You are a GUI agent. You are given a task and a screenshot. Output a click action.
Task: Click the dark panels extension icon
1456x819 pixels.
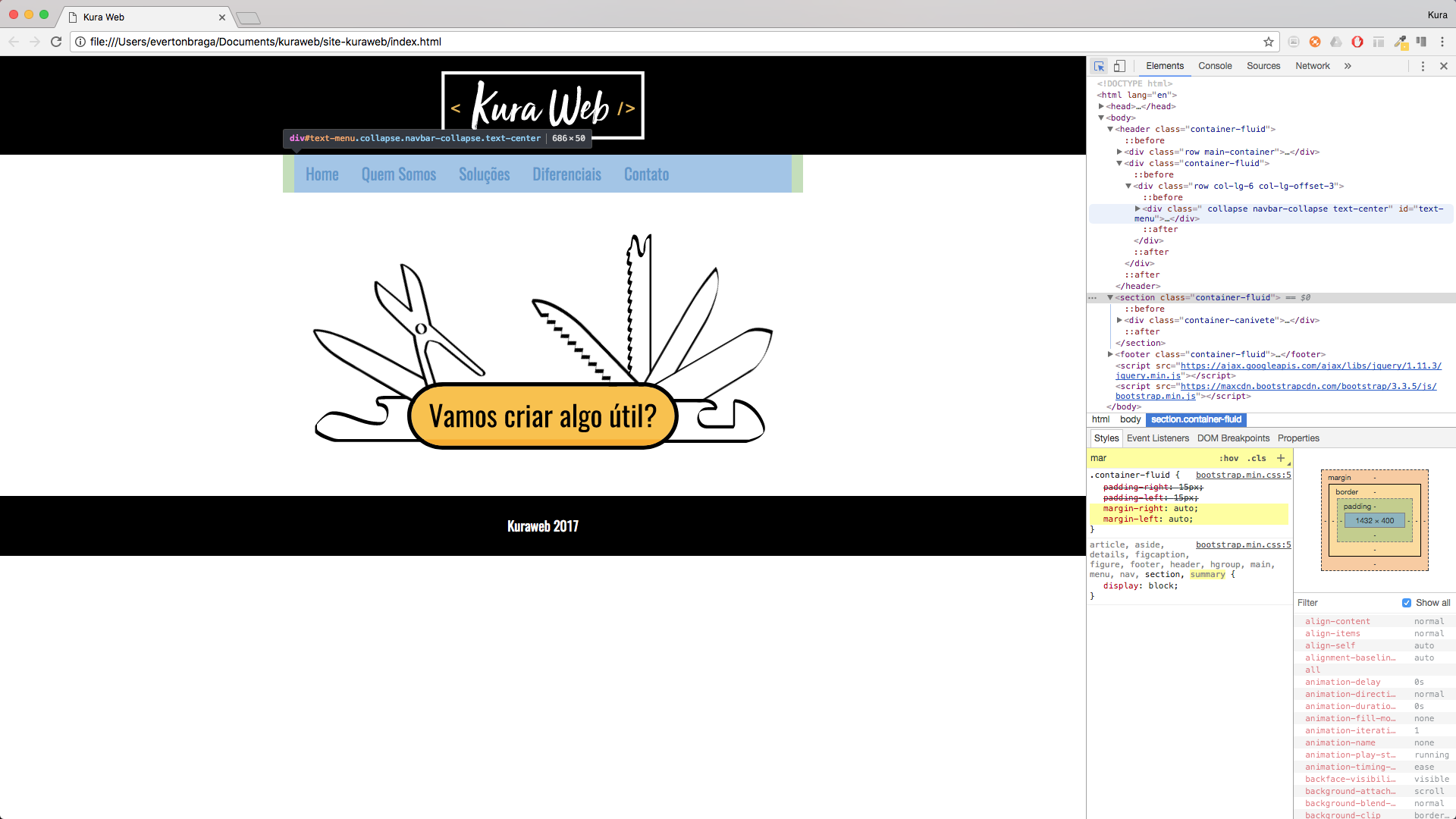point(1421,42)
